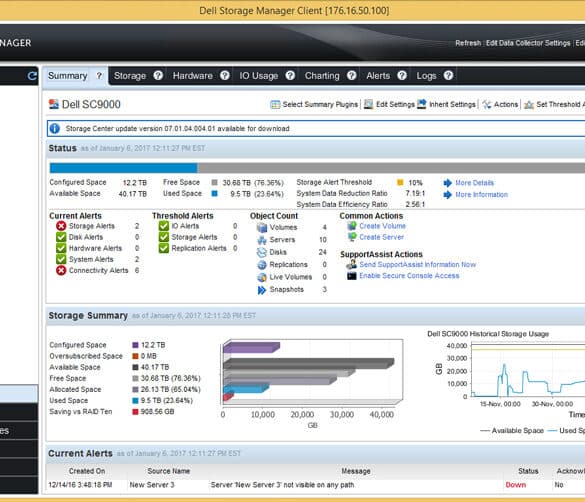Open help icon next to Hardware tab

[225, 75]
